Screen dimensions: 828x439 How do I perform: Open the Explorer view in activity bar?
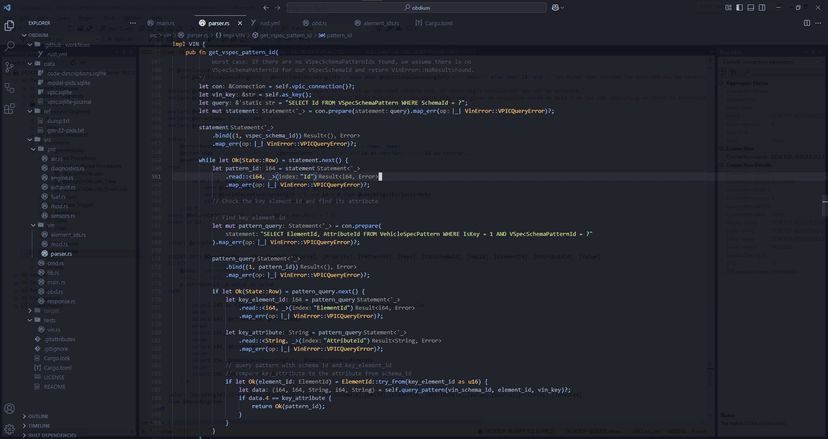pos(10,26)
